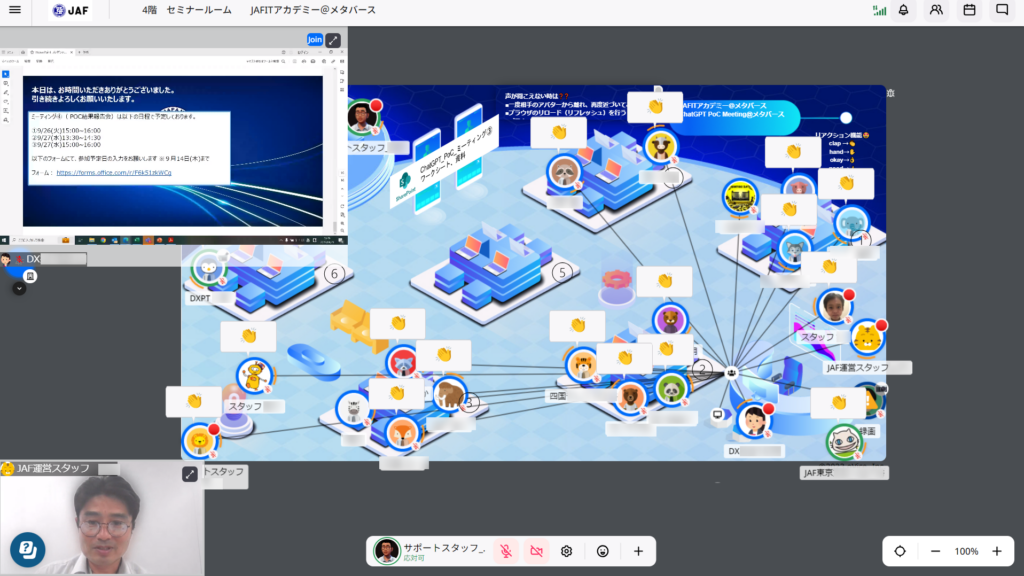Open the forms.office.com link in shared screen
This screenshot has width=1024, height=576.
114,173
